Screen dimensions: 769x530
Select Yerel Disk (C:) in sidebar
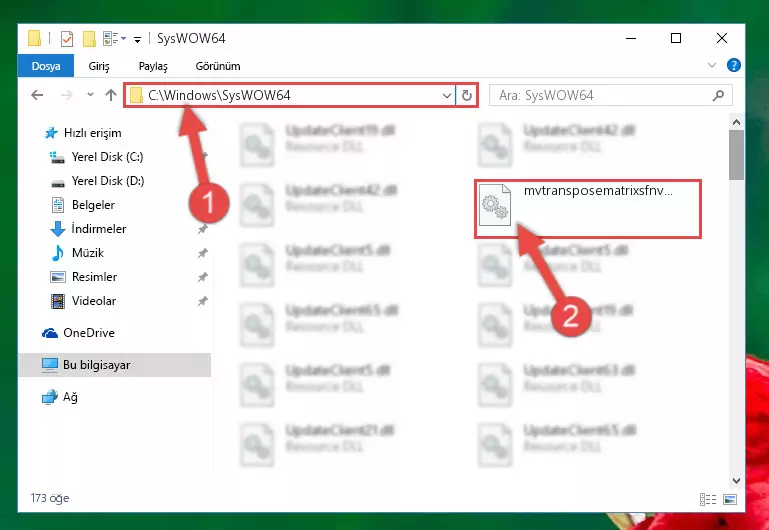(x=107, y=157)
